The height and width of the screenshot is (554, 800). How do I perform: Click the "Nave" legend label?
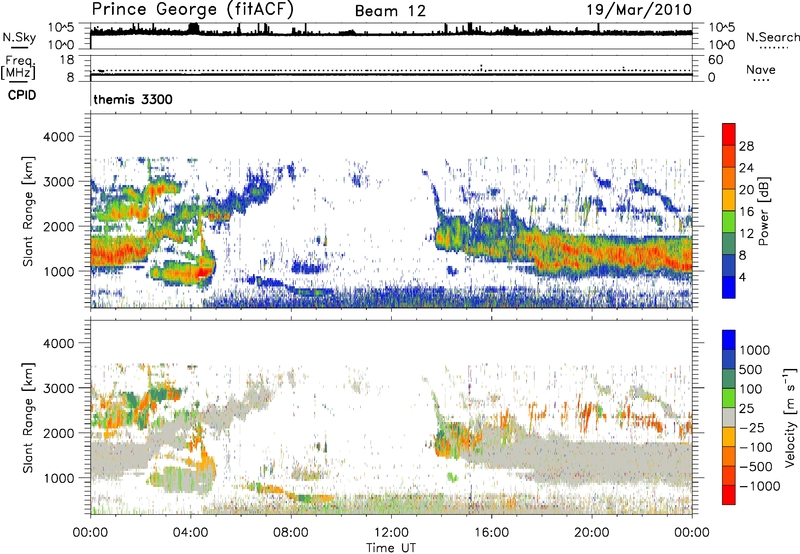click(x=761, y=69)
